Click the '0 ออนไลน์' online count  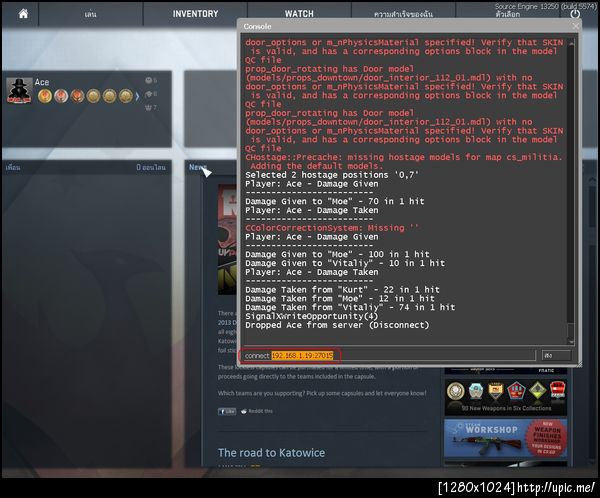click(151, 167)
